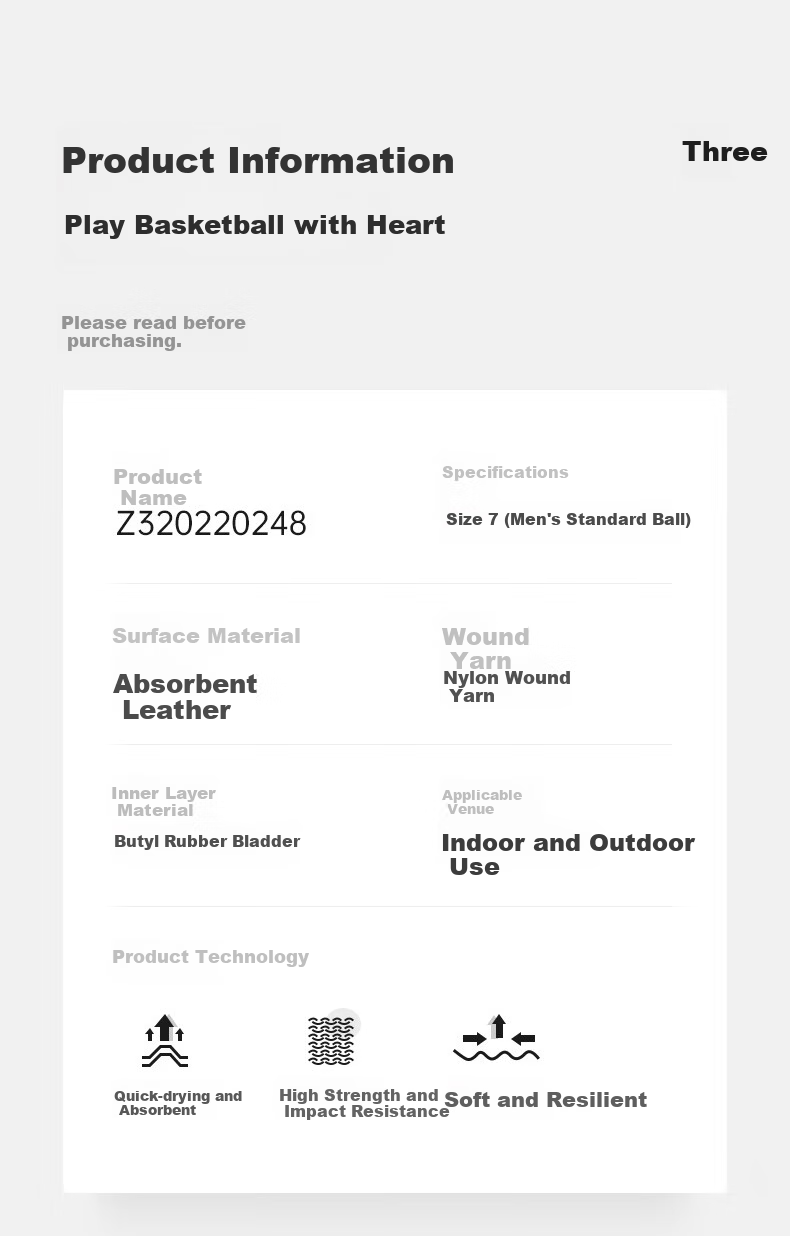Click the Specifications label
The width and height of the screenshot is (790, 1236).
pos(505,472)
